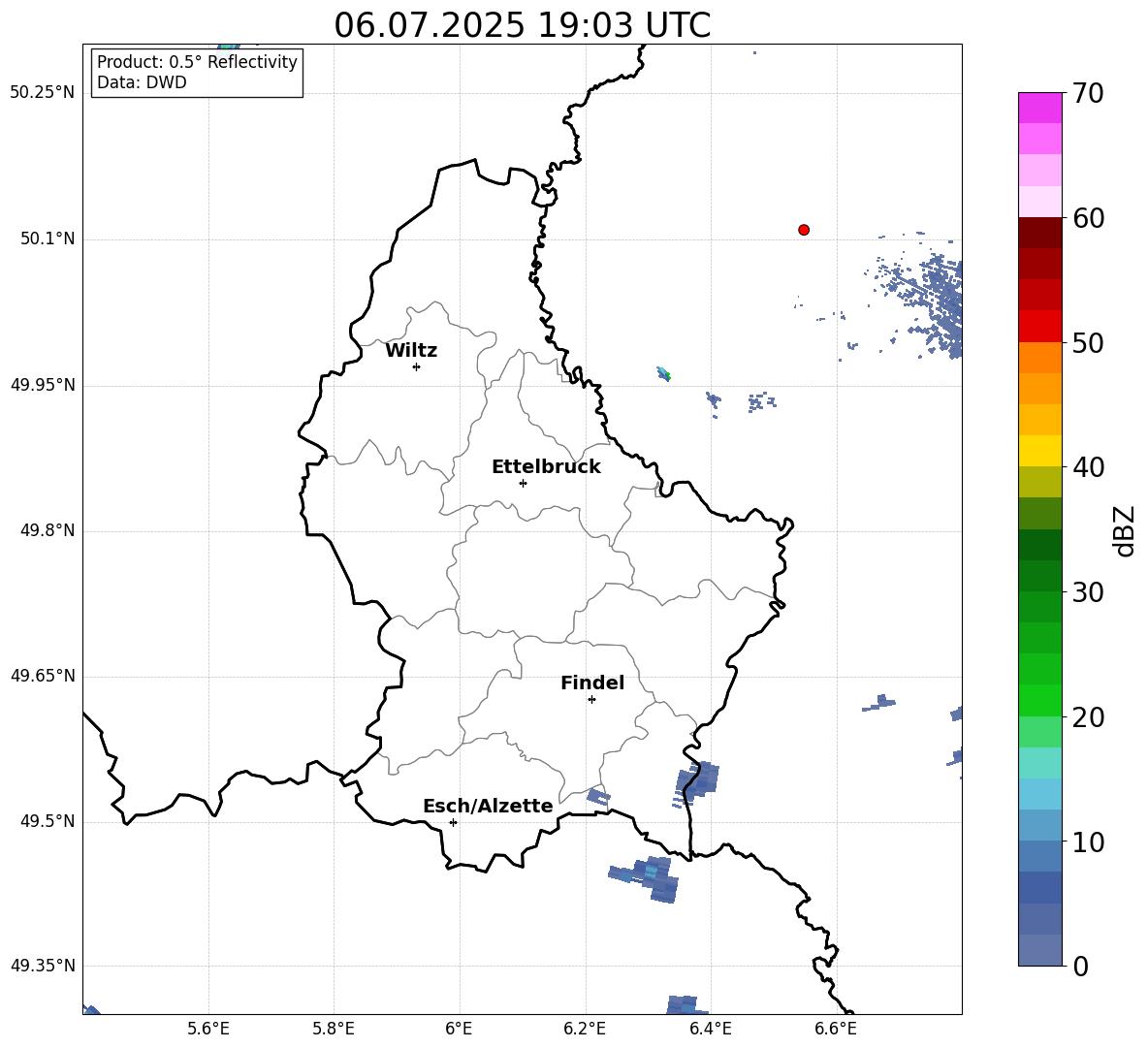The image size is (1148, 1048).
Task: Click the 49.95°N latitude label
Action: [43, 385]
